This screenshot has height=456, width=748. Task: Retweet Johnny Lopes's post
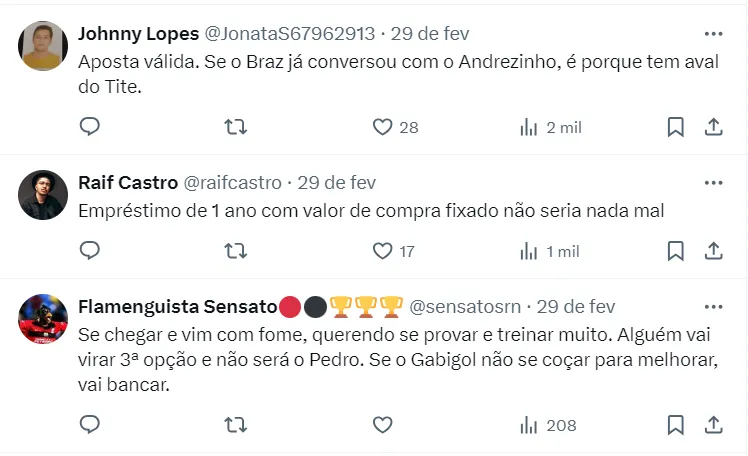[x=236, y=127]
